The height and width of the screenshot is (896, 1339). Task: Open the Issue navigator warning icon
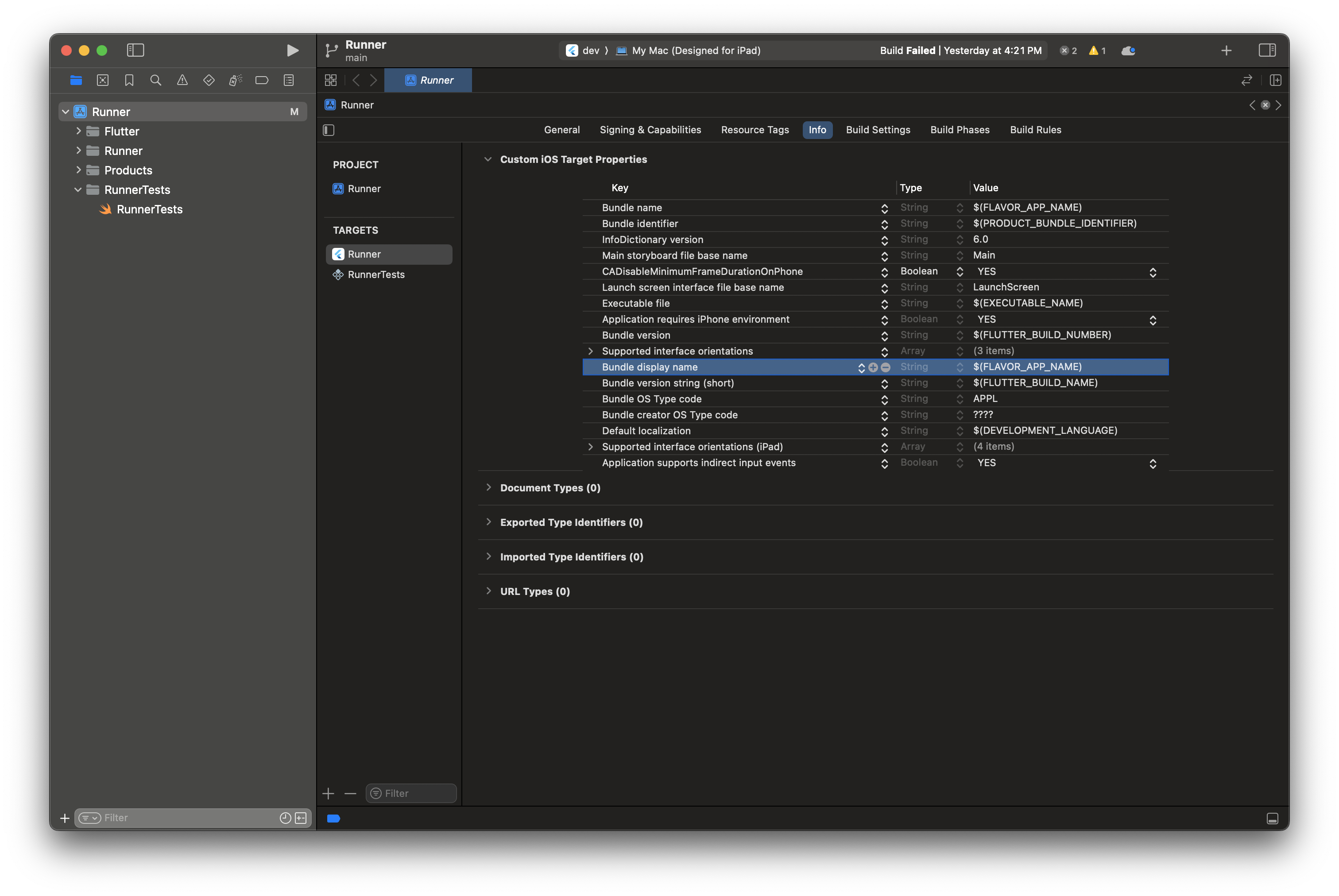[182, 81]
